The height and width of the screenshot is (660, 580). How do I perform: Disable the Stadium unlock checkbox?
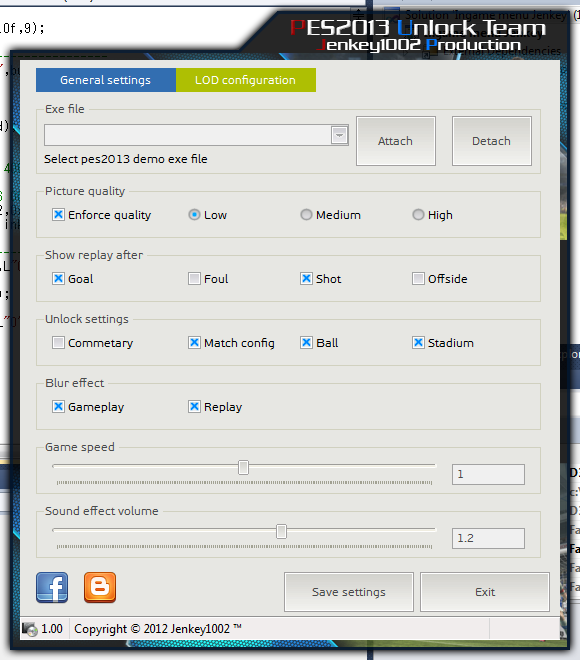[x=418, y=343]
